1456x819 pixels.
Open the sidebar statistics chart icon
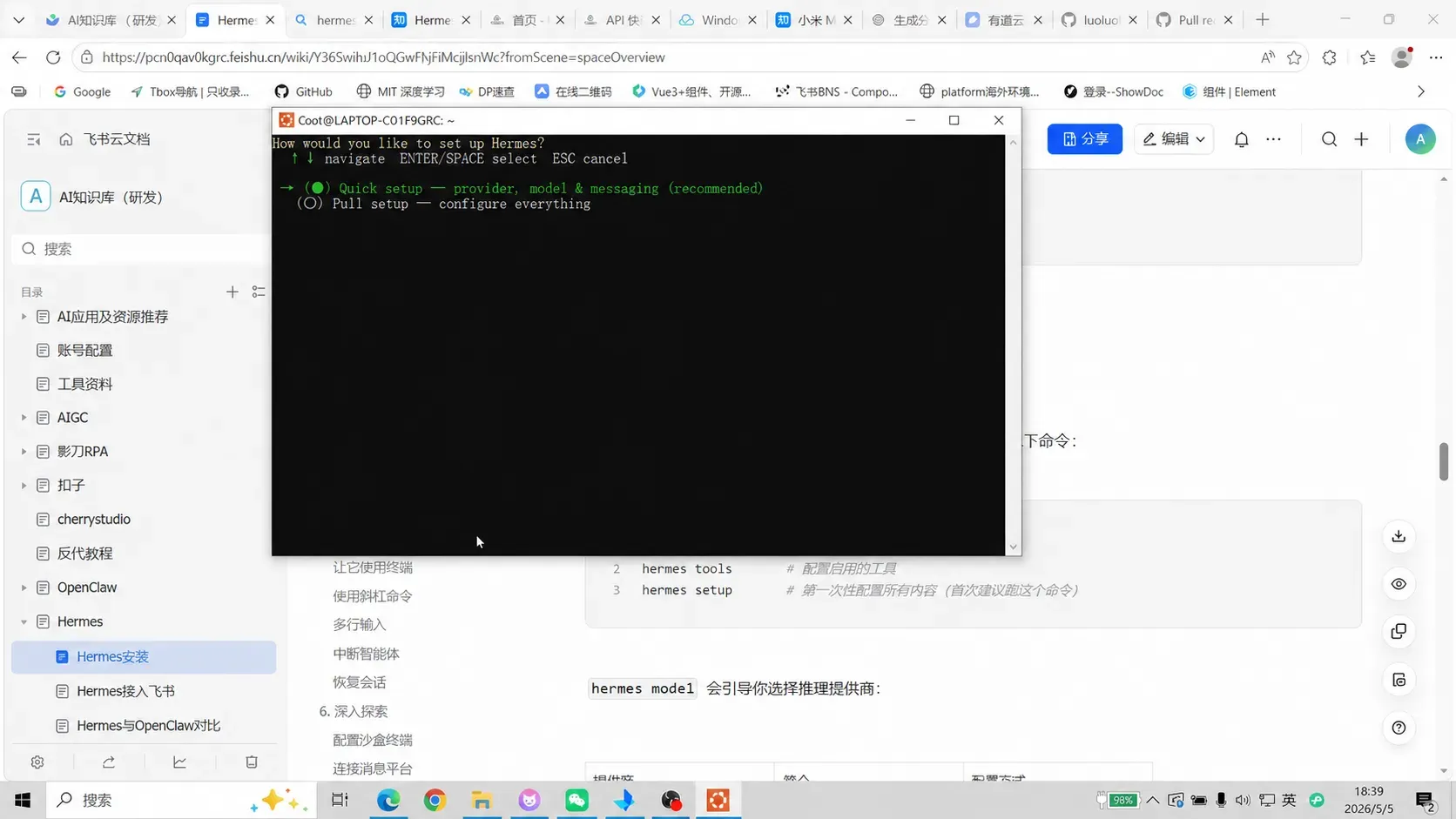[x=179, y=762]
